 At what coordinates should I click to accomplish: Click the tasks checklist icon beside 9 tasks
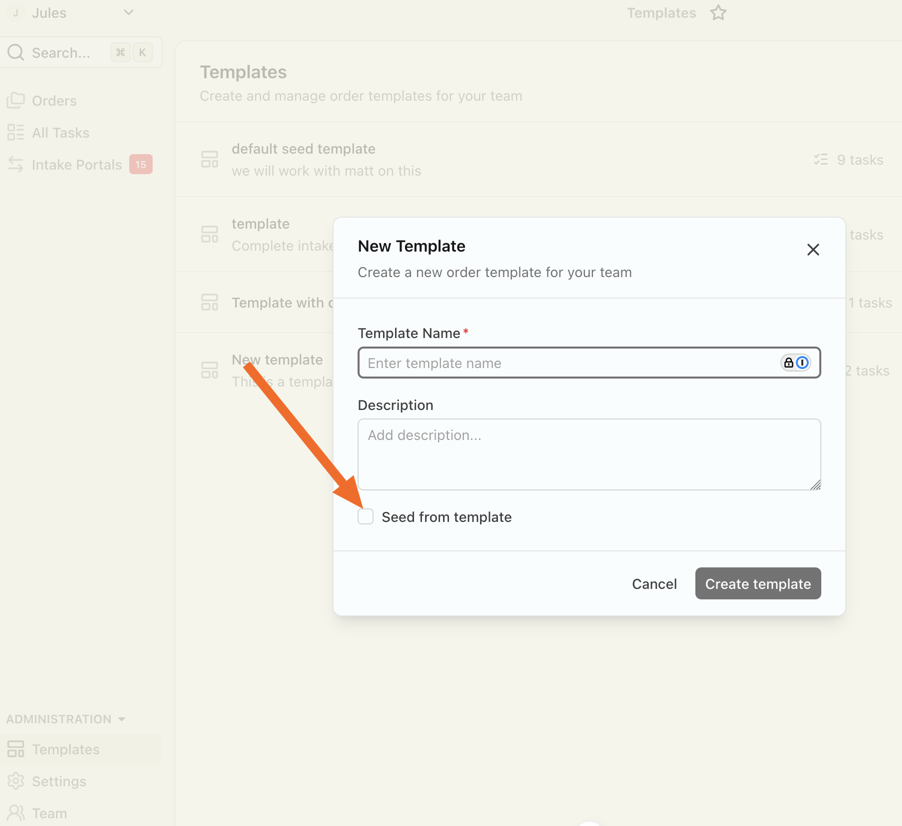(821, 160)
